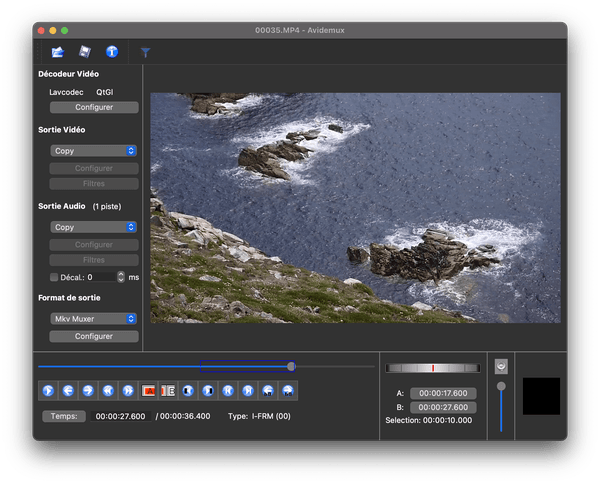Viewport: 600px width, 484px height.
Task: Click the (1 piste) audio track label
Action: pos(107,207)
